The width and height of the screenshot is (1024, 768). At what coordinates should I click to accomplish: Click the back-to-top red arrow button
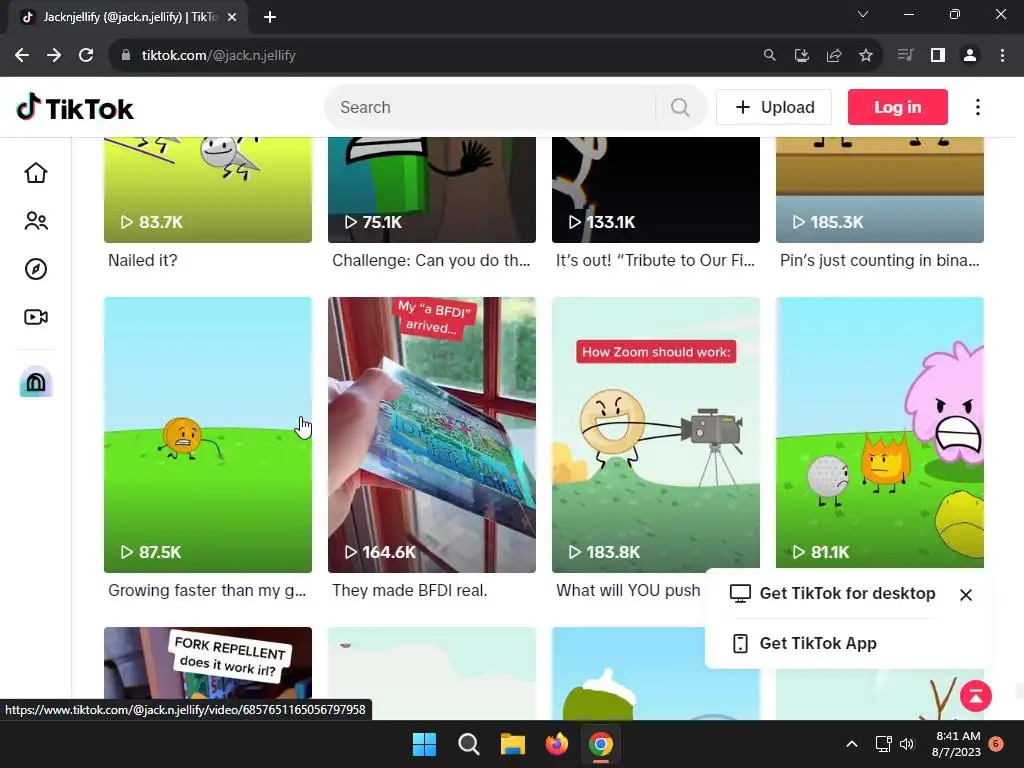[x=976, y=696]
